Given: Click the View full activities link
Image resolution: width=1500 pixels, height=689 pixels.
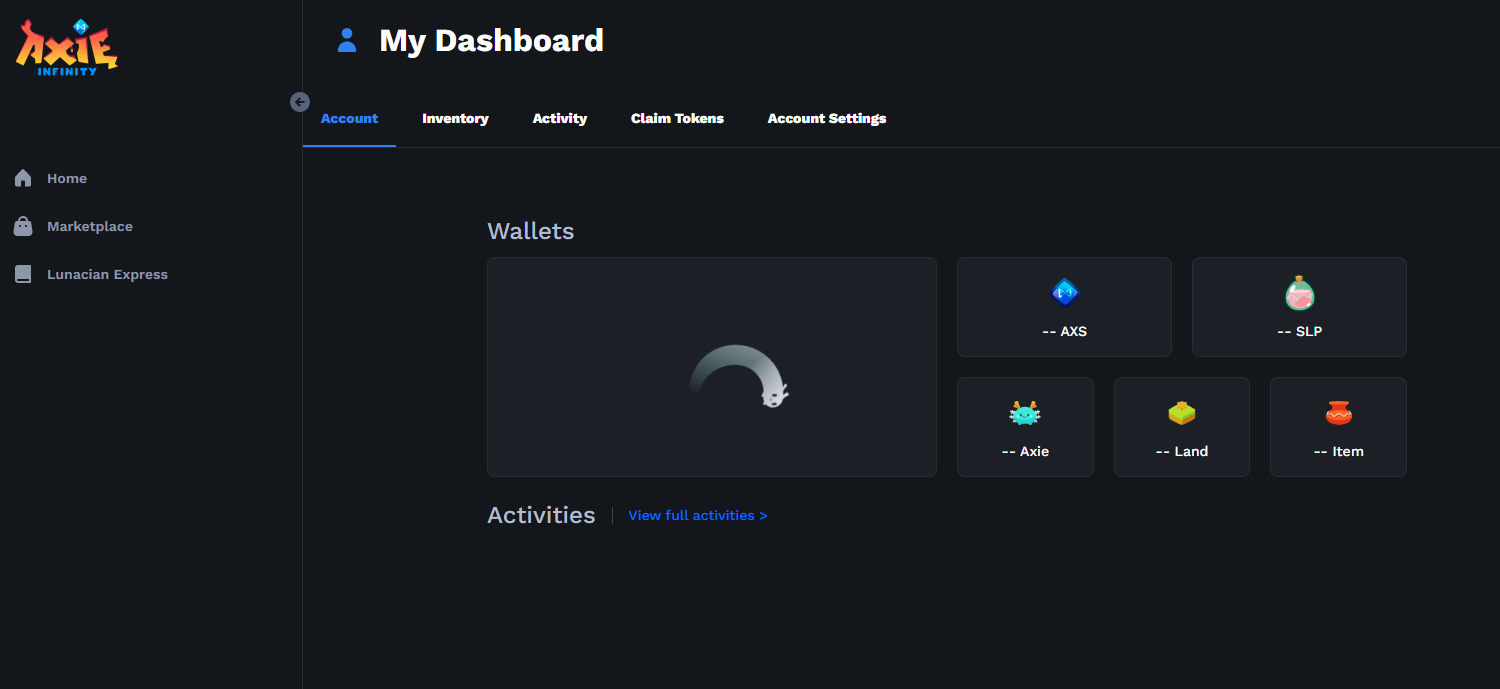Looking at the screenshot, I should 698,515.
